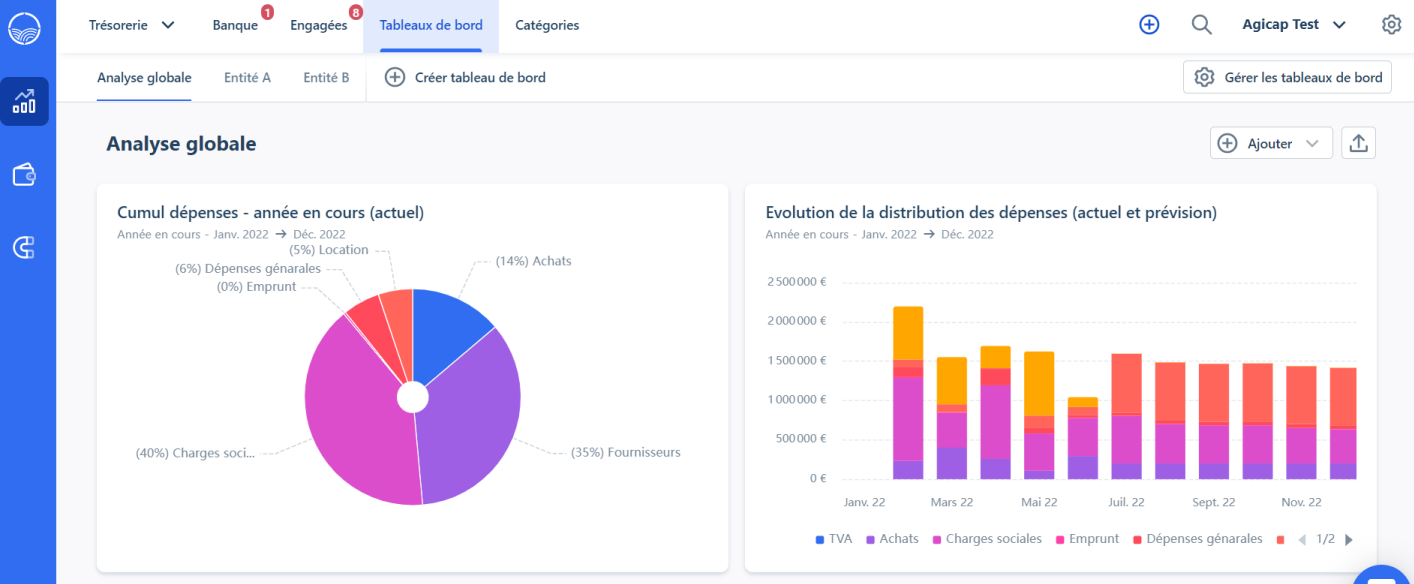
Task: Click the export upload icon
Action: tap(1358, 143)
